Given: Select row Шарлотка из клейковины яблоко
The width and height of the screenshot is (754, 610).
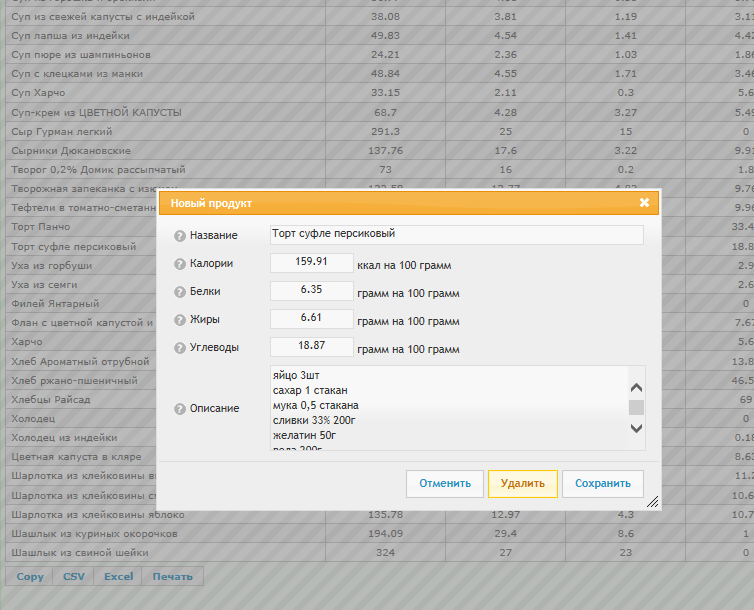Looking at the screenshot, I should [380, 515].
